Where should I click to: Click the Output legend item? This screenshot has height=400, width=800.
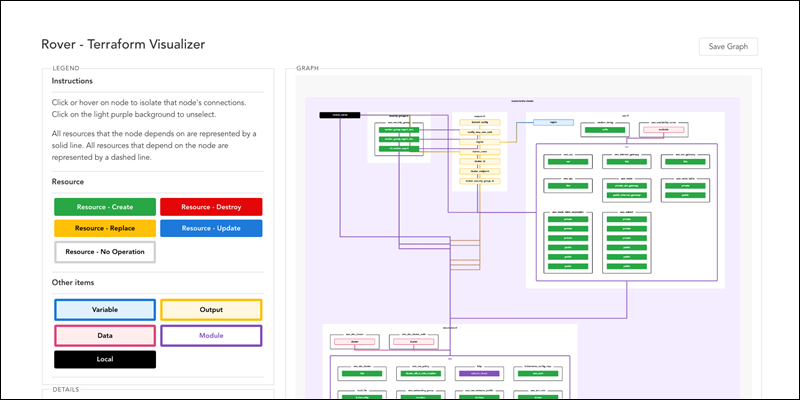(211, 310)
